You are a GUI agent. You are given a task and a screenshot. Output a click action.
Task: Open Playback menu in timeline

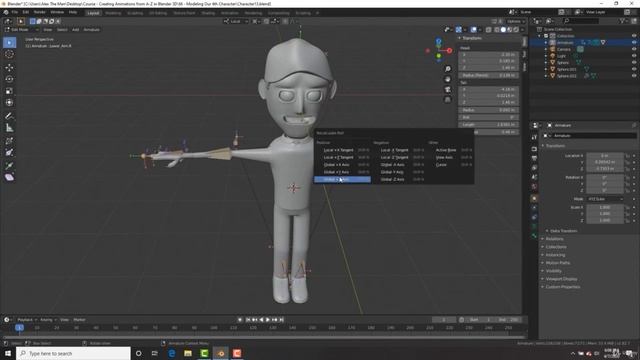27,320
